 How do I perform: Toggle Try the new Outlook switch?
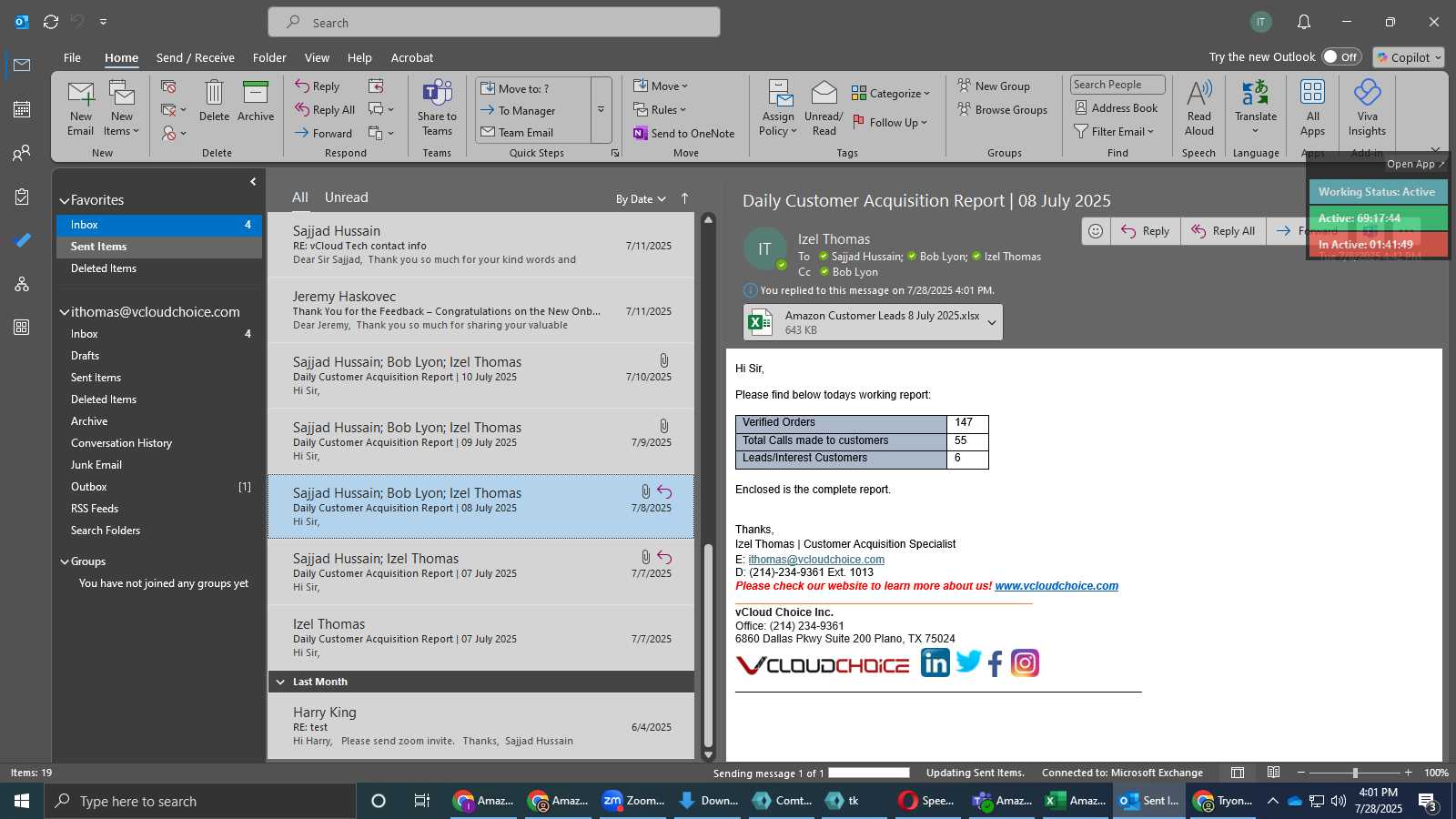(1340, 56)
